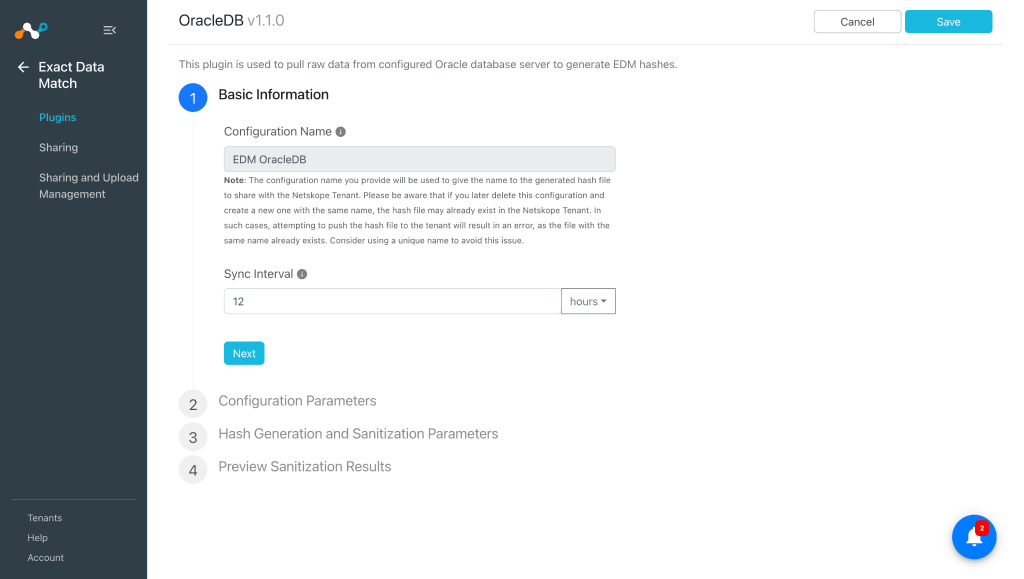The width and height of the screenshot is (1024, 579).
Task: Click the Next button
Action: (x=244, y=353)
